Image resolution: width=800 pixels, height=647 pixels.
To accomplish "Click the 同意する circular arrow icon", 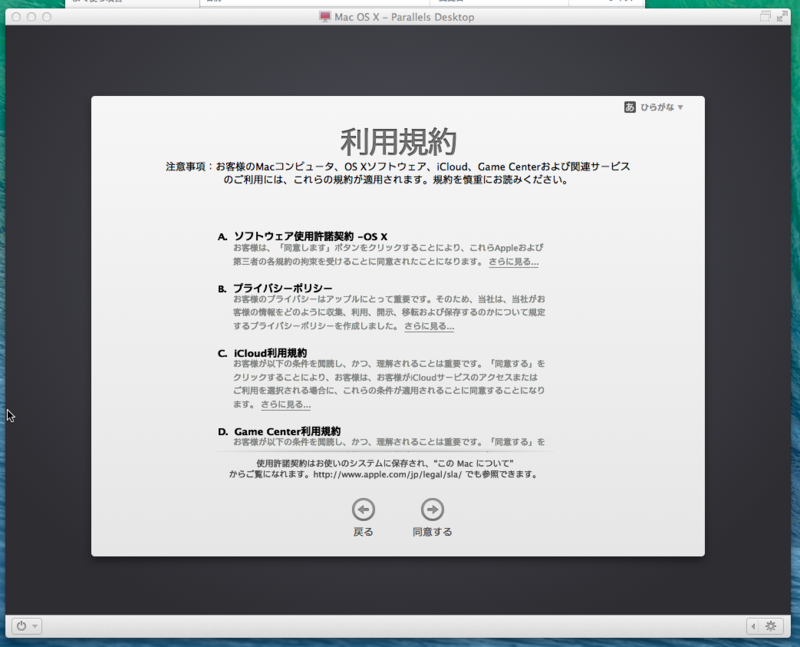I will click(430, 510).
